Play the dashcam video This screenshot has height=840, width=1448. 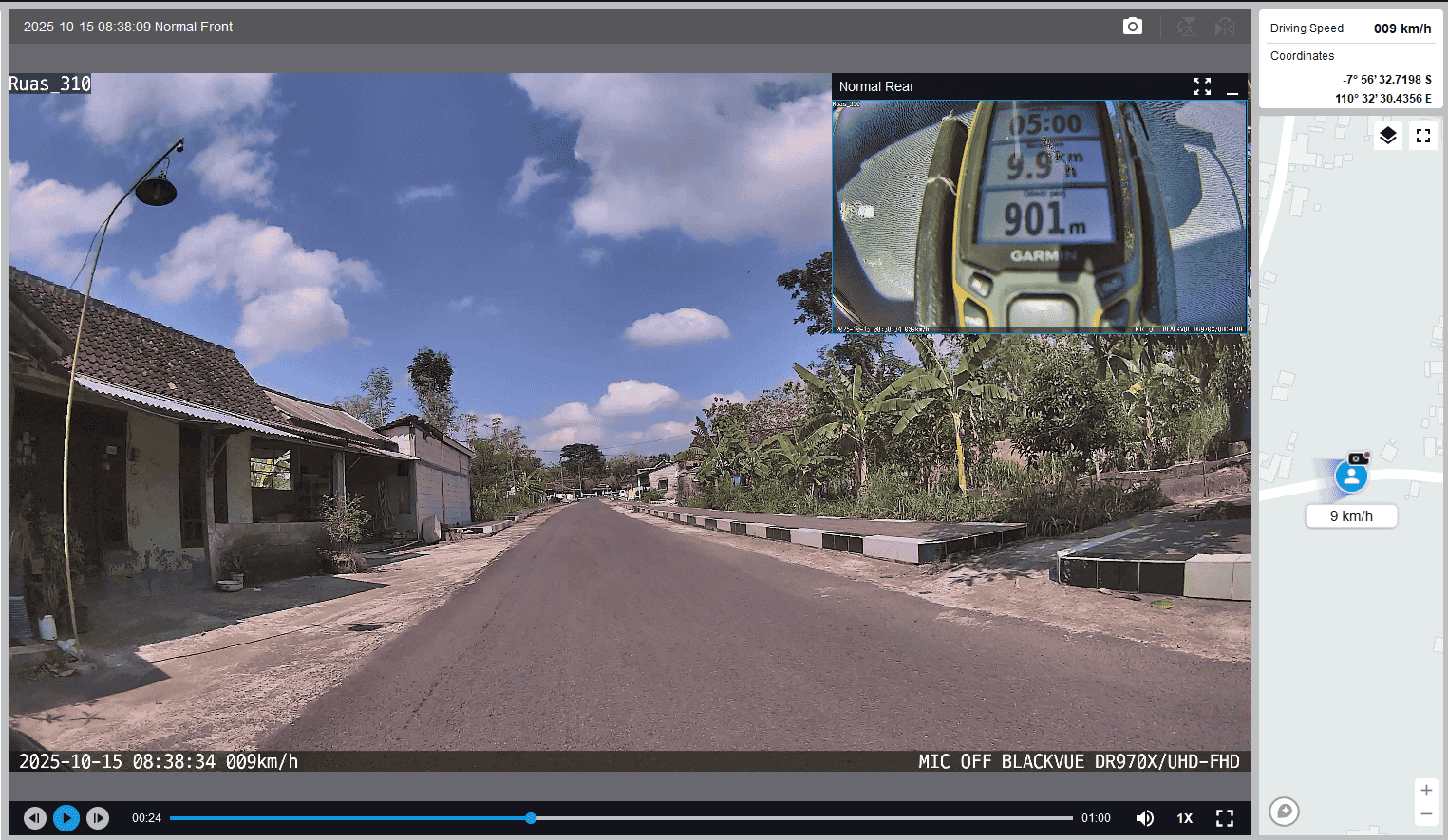click(x=66, y=817)
